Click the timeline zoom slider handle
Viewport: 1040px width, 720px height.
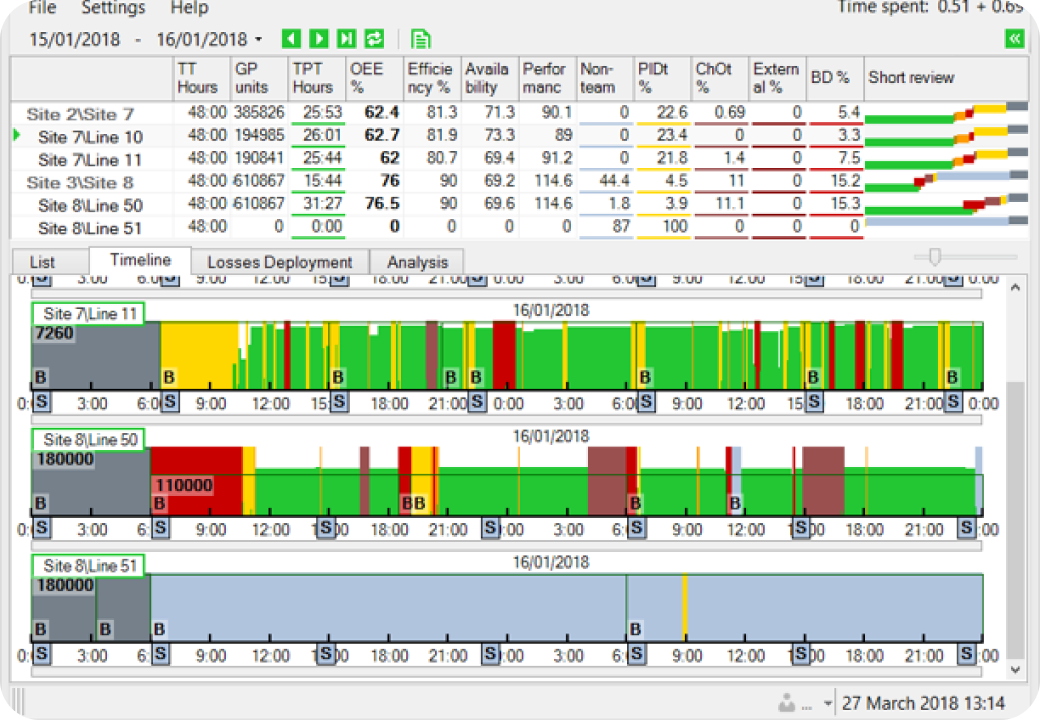click(x=935, y=258)
